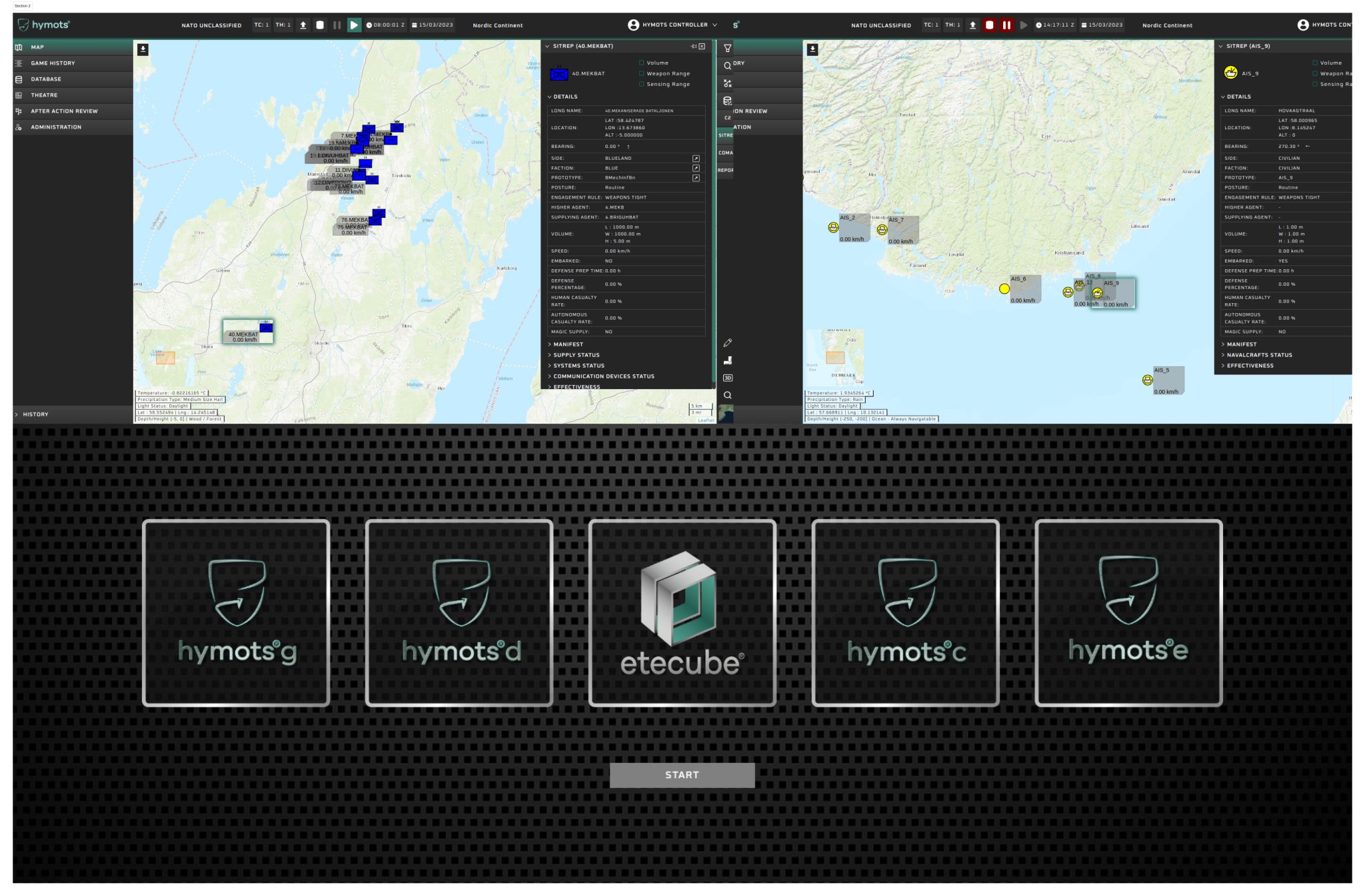
Task: Click the AIS_5 ship marker on right map
Action: tap(1147, 380)
